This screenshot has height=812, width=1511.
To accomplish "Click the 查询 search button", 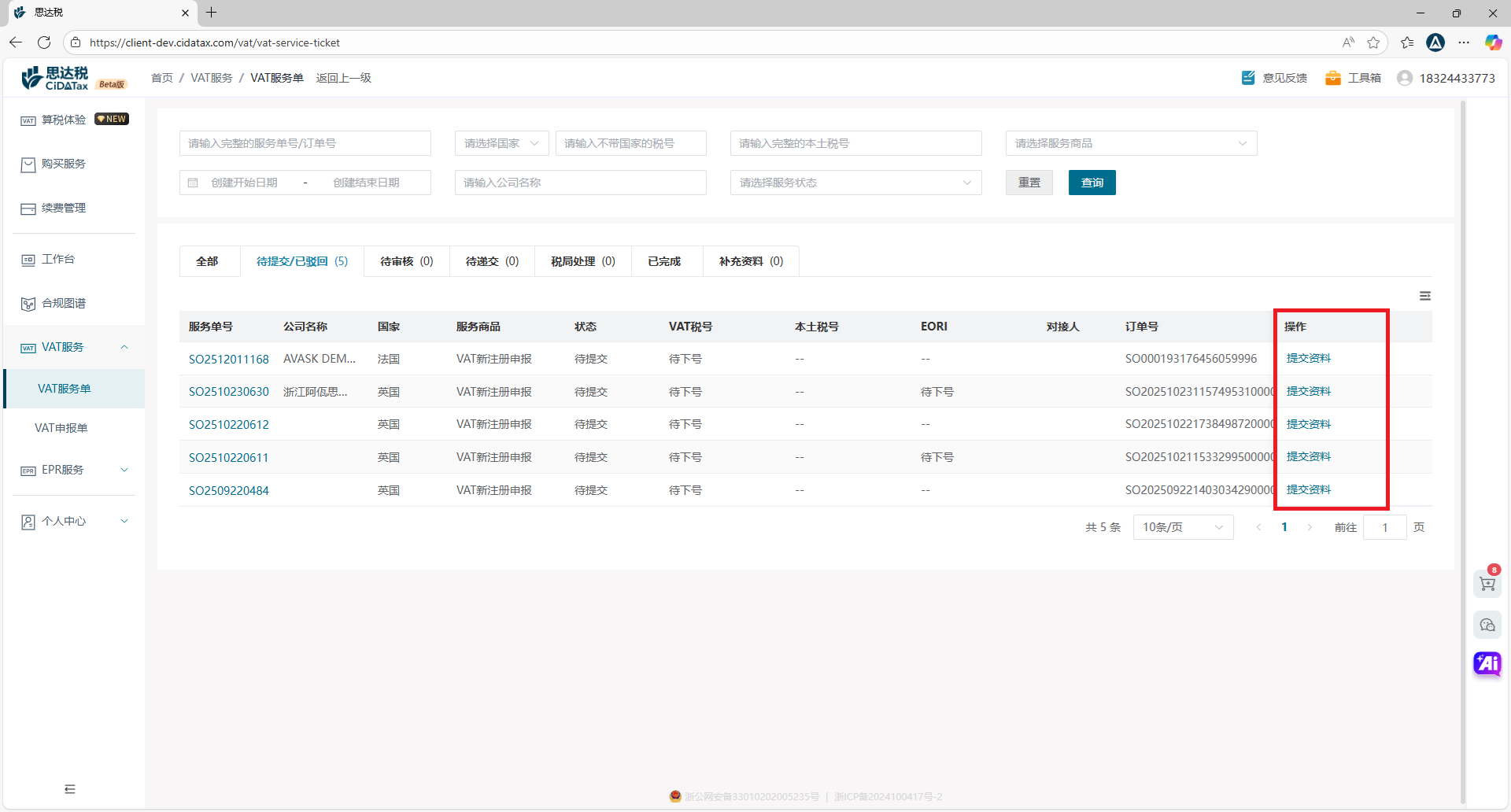I will [x=1092, y=183].
